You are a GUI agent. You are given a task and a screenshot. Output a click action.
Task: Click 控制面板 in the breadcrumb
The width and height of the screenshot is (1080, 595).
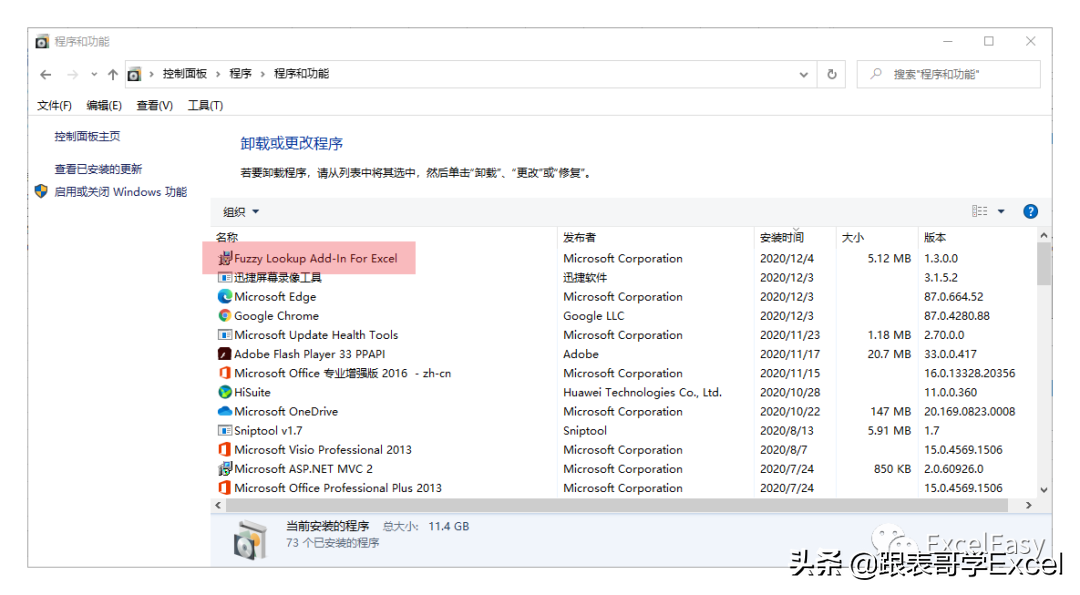[185, 74]
